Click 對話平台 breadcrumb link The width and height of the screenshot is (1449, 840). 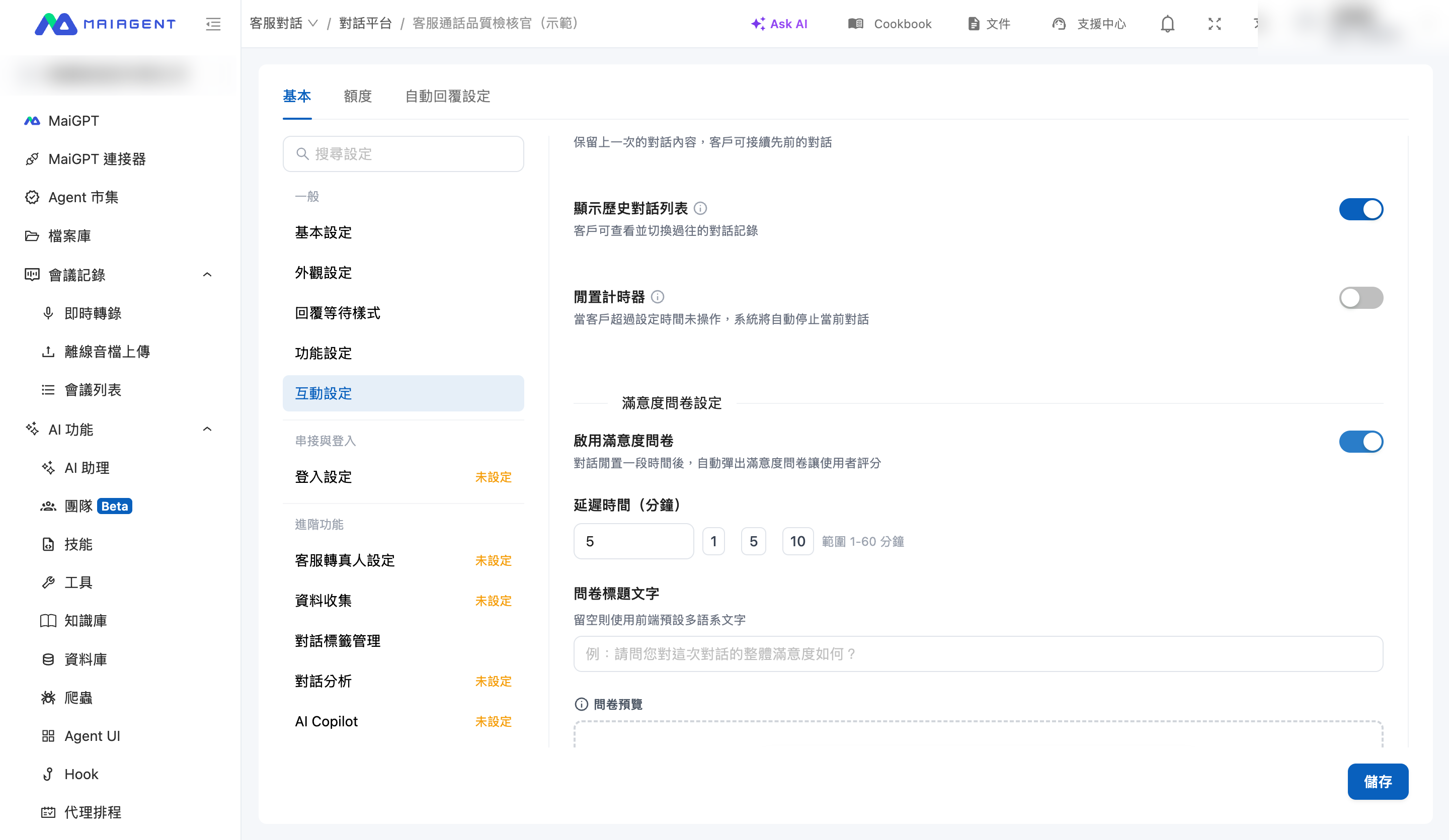pyautogui.click(x=365, y=24)
